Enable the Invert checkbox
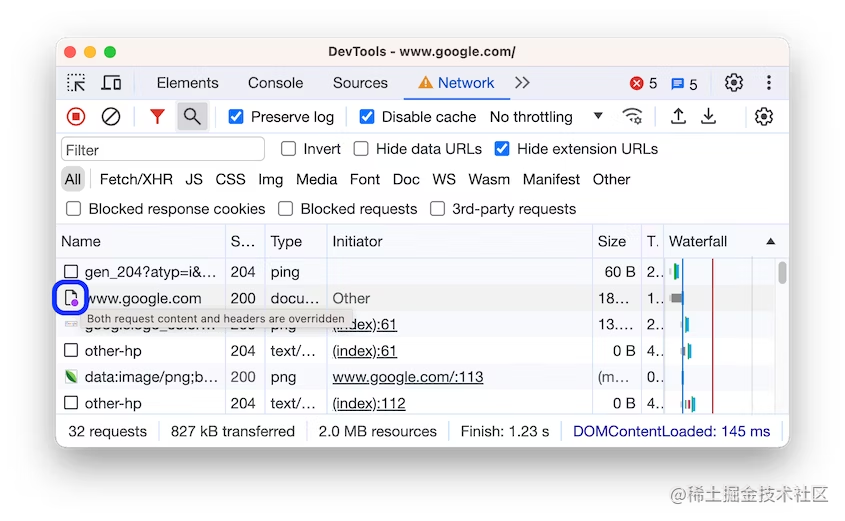 click(x=289, y=149)
